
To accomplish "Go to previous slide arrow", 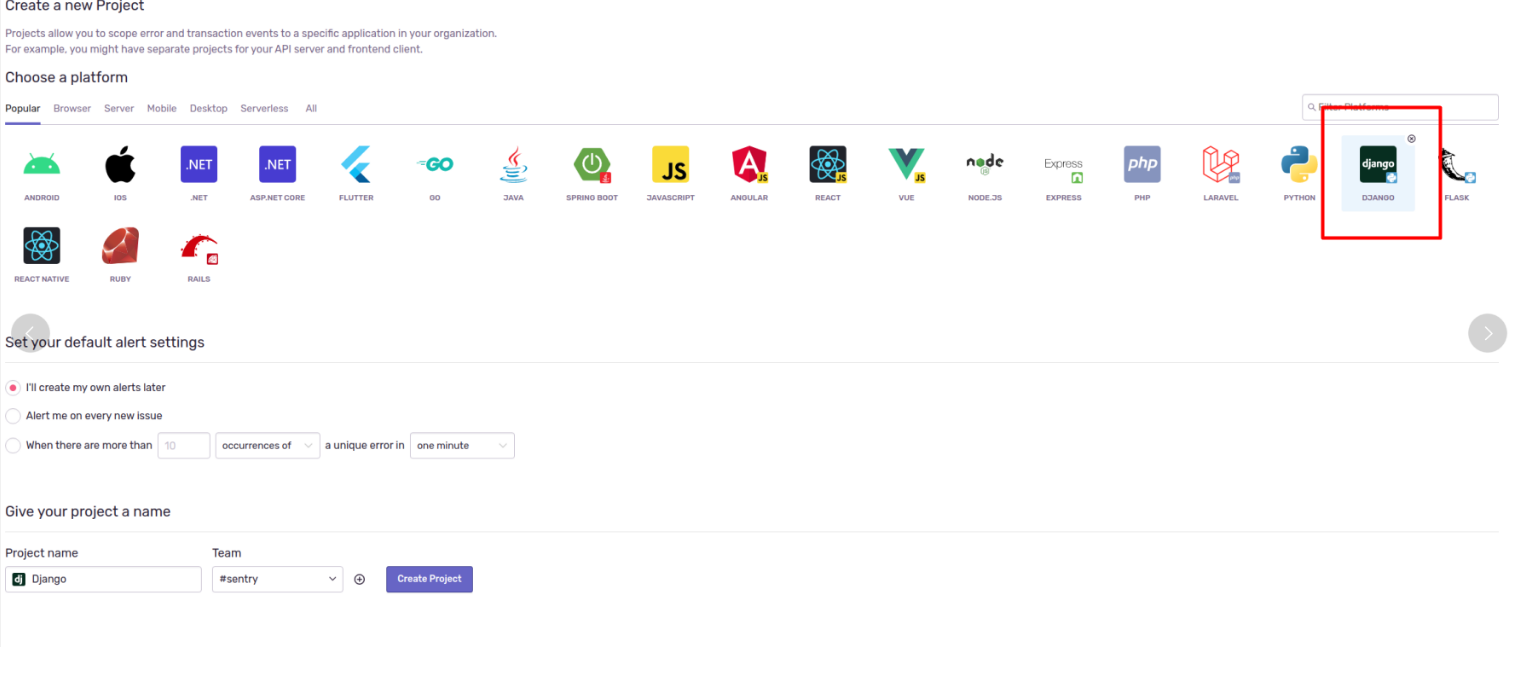I will [30, 333].
